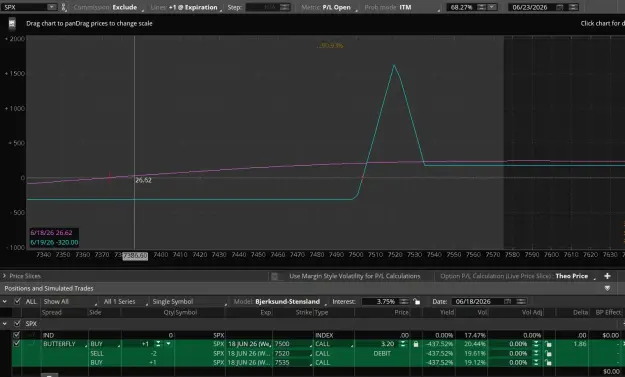This screenshot has width=625, height=377.
Task: Click the Strike column header
Action: point(304,312)
